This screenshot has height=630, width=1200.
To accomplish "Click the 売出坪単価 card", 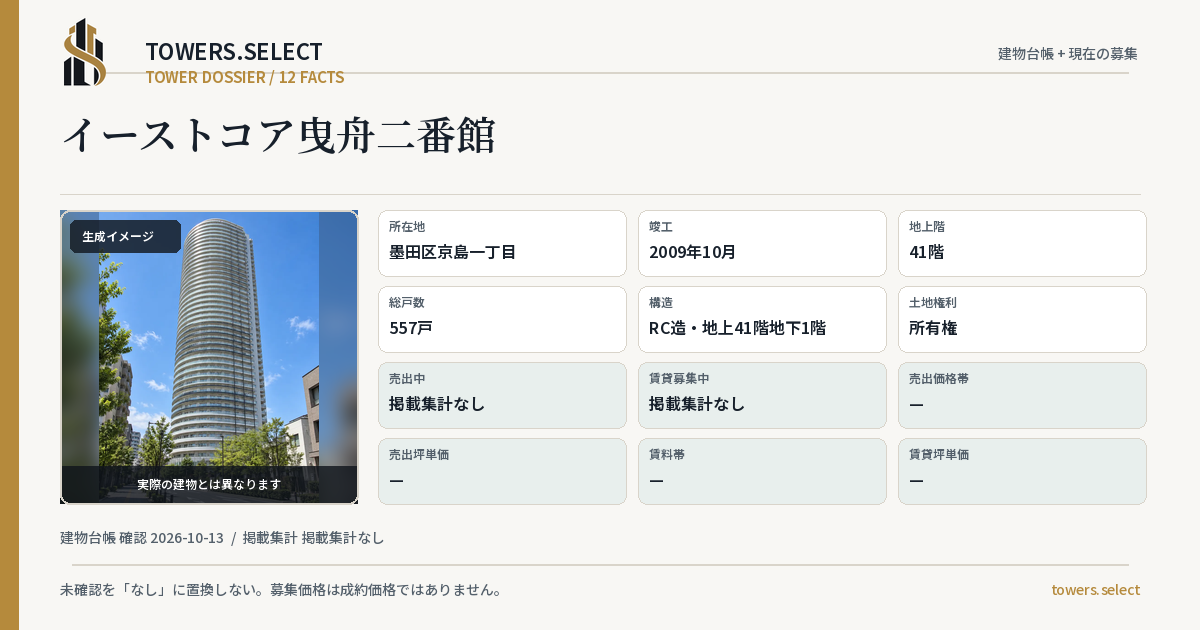I will [502, 471].
